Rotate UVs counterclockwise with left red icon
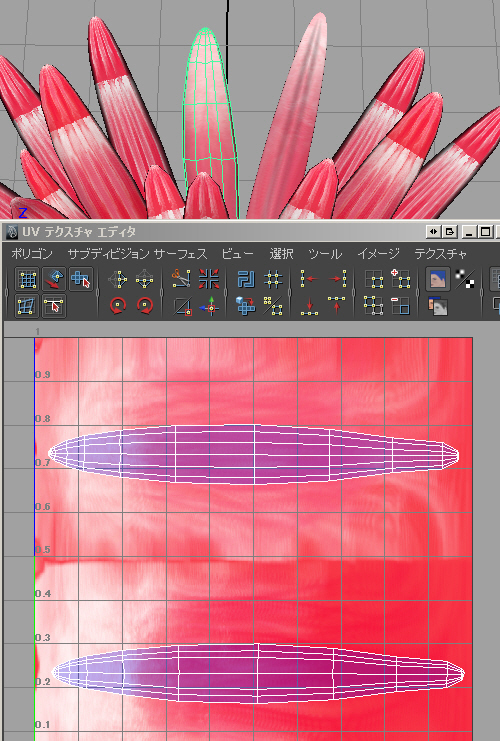This screenshot has height=741, width=500. click(118, 306)
